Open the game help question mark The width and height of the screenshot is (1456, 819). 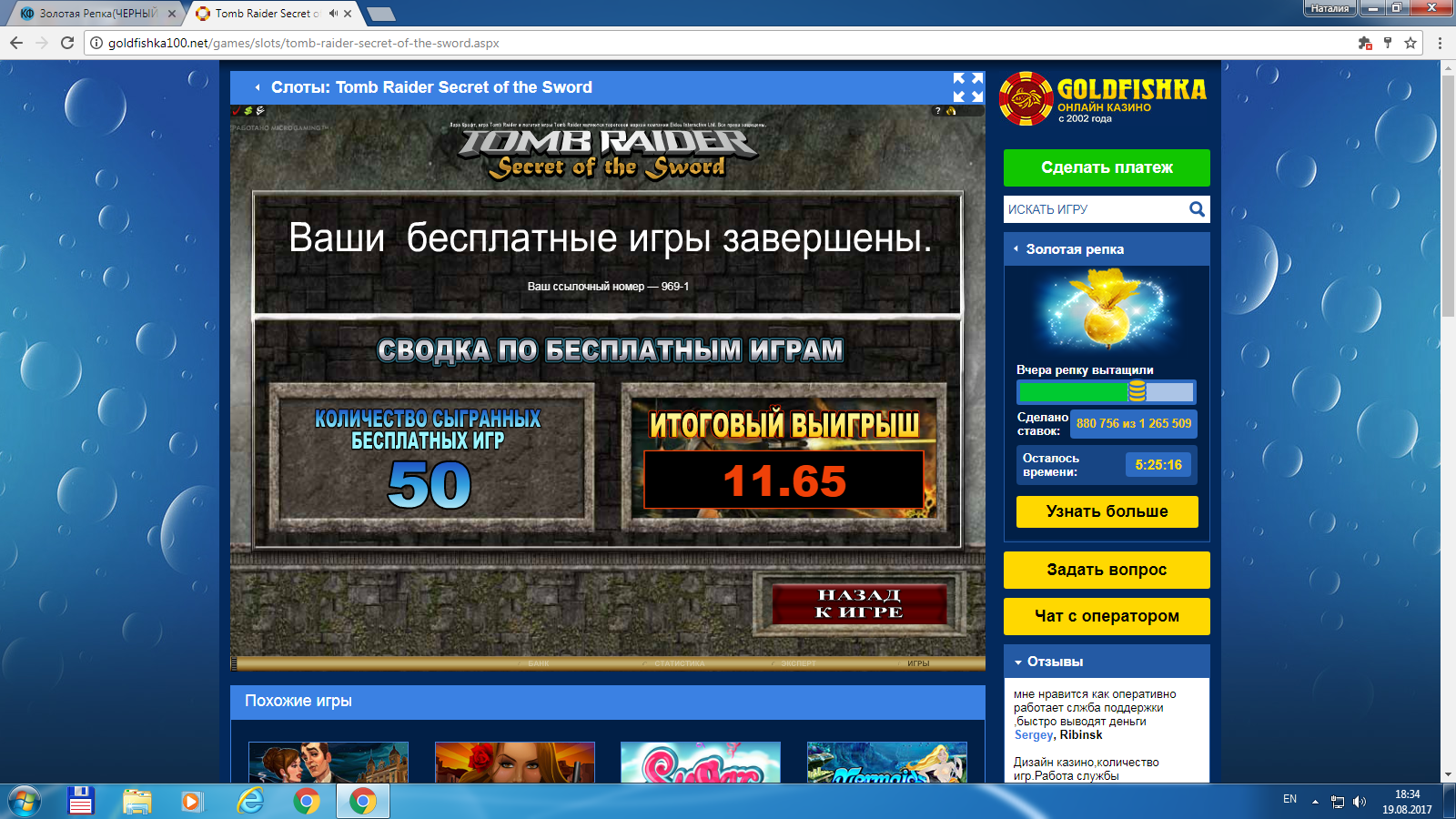coord(937,111)
